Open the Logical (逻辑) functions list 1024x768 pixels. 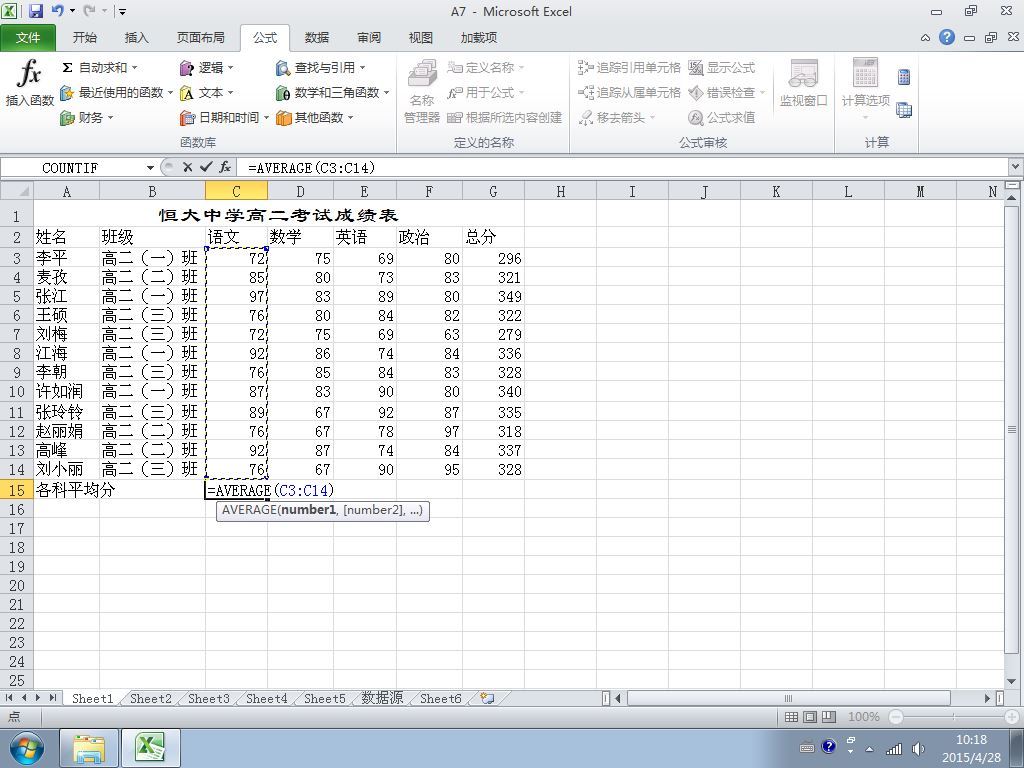pyautogui.click(x=206, y=67)
